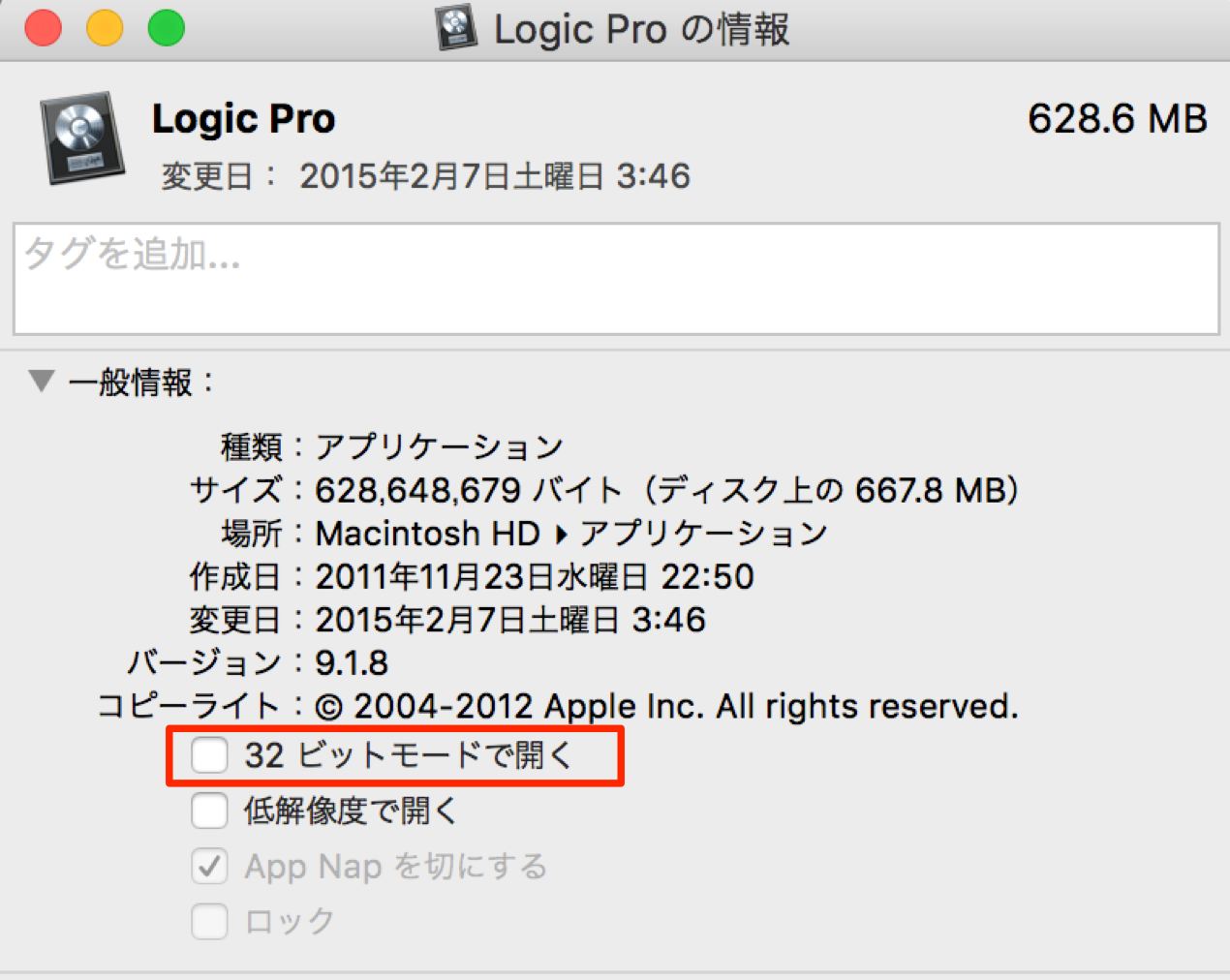Minimize the info window with yellow button

(105, 28)
